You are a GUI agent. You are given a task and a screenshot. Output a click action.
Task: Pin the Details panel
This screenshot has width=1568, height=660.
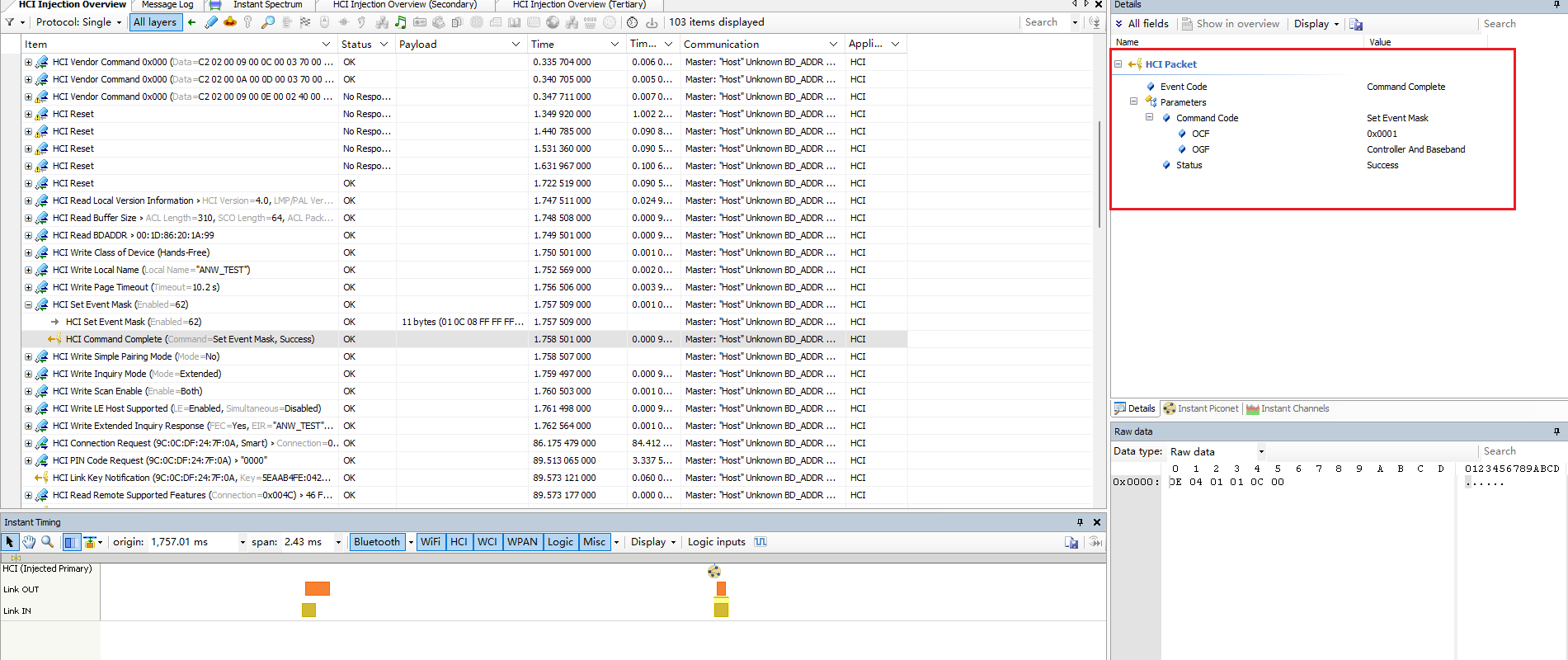(x=1556, y=5)
